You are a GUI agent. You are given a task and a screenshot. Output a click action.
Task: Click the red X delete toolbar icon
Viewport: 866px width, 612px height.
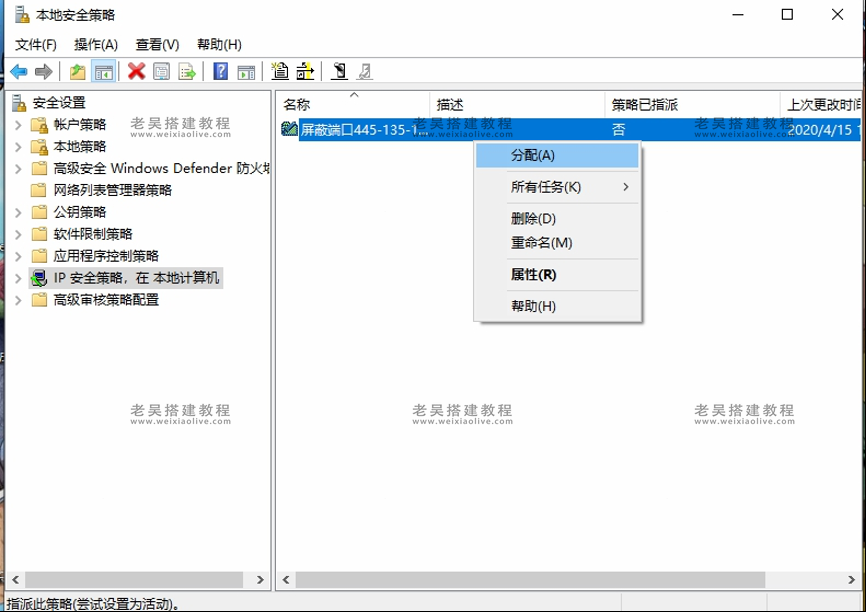[x=134, y=71]
